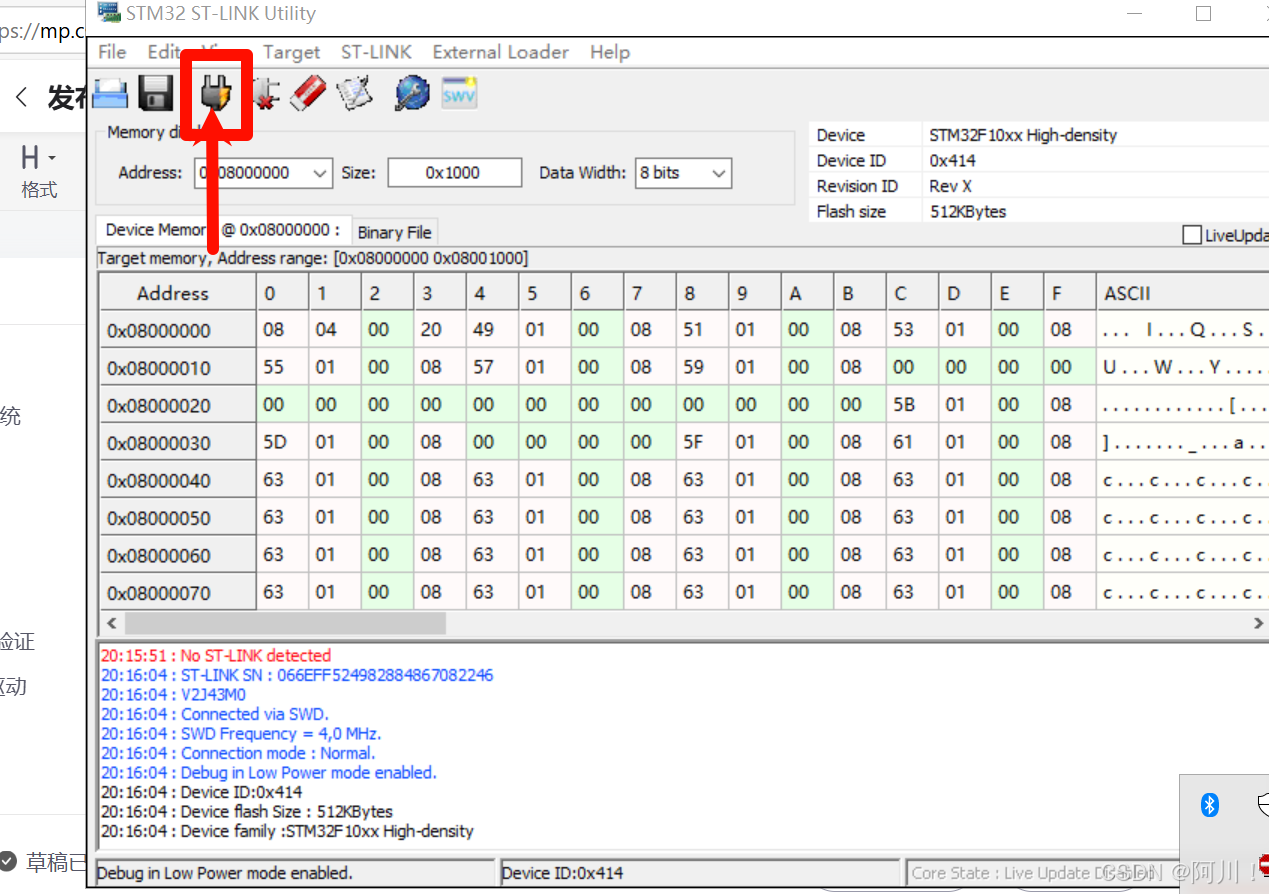
Task: Click the column header F
Action: [1069, 293]
